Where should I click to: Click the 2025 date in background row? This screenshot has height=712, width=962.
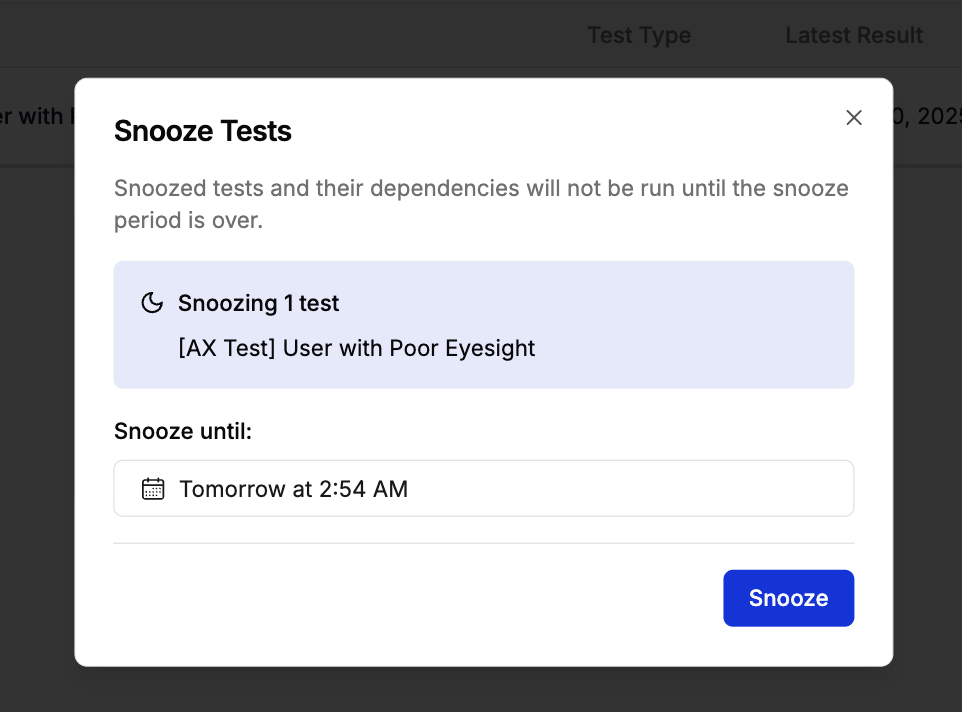927,116
